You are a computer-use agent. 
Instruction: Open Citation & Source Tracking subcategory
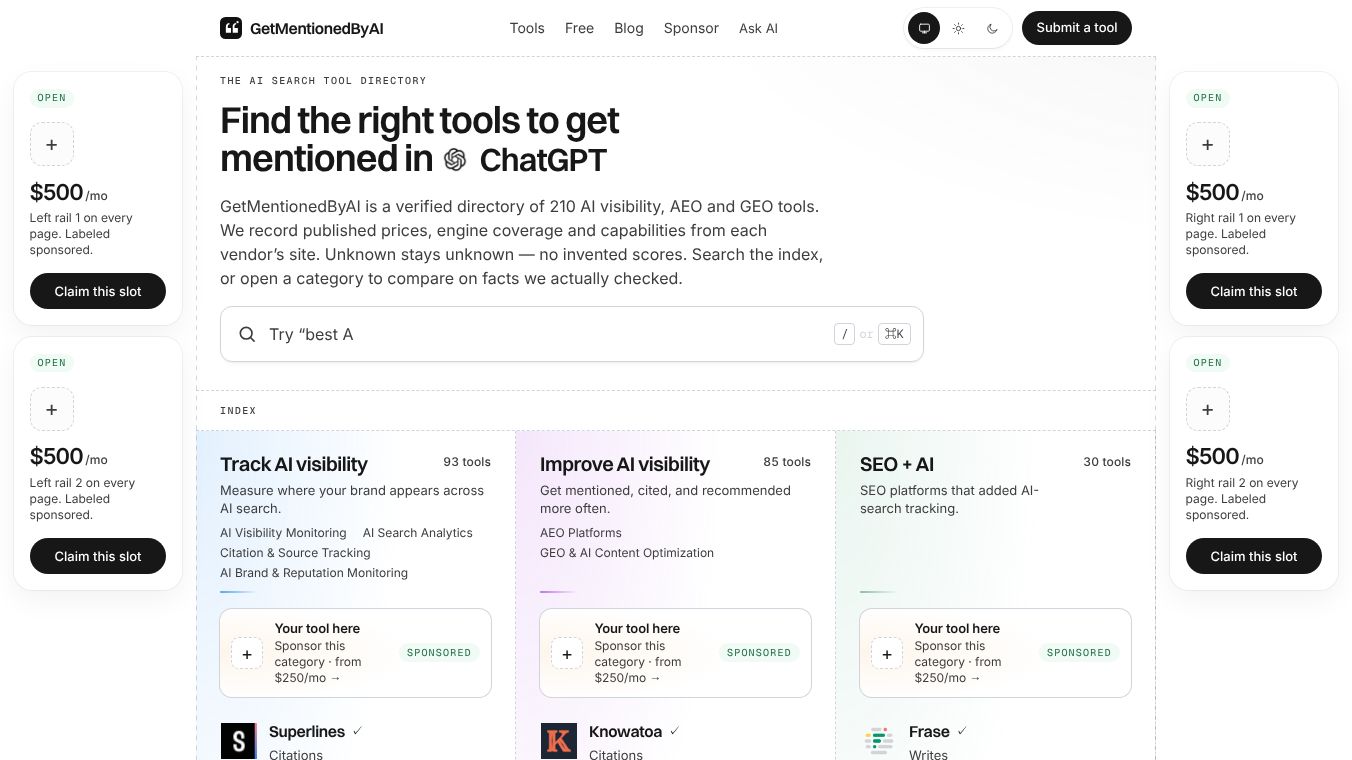tap(295, 553)
